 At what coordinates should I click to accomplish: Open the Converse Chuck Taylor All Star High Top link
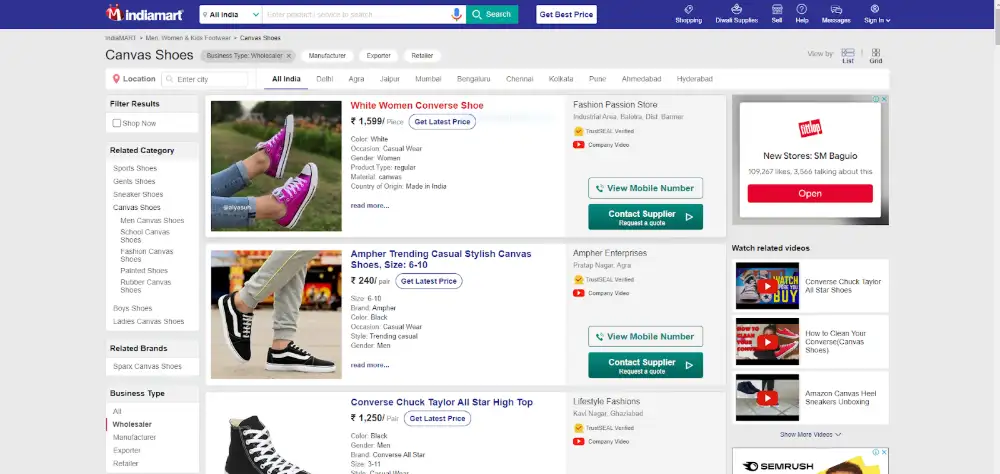[x=441, y=402]
